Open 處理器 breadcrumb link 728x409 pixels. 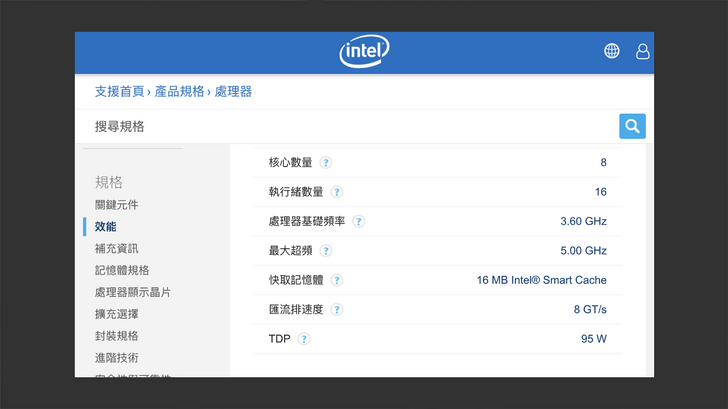point(232,92)
